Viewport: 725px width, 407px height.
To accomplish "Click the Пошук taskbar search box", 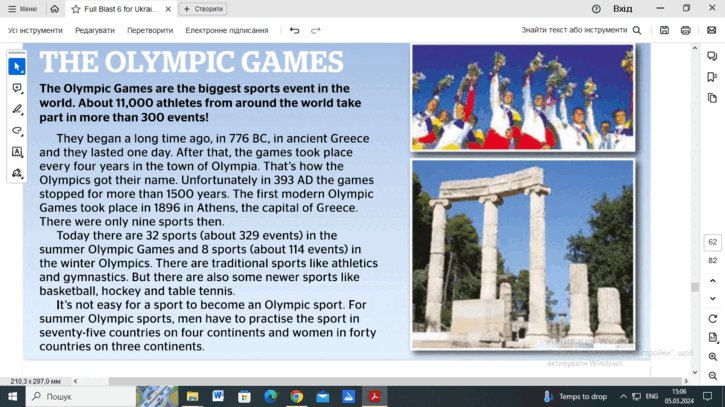I will coord(80,396).
